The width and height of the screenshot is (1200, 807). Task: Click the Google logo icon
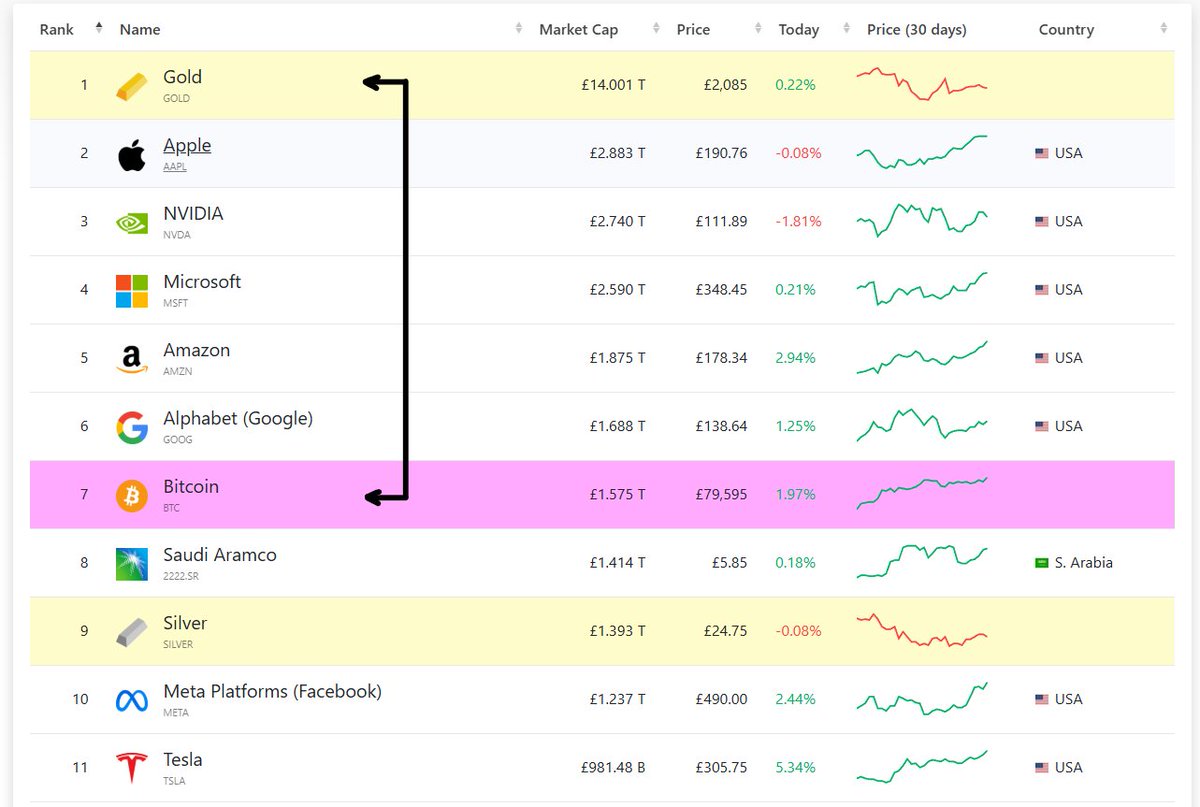click(132, 427)
